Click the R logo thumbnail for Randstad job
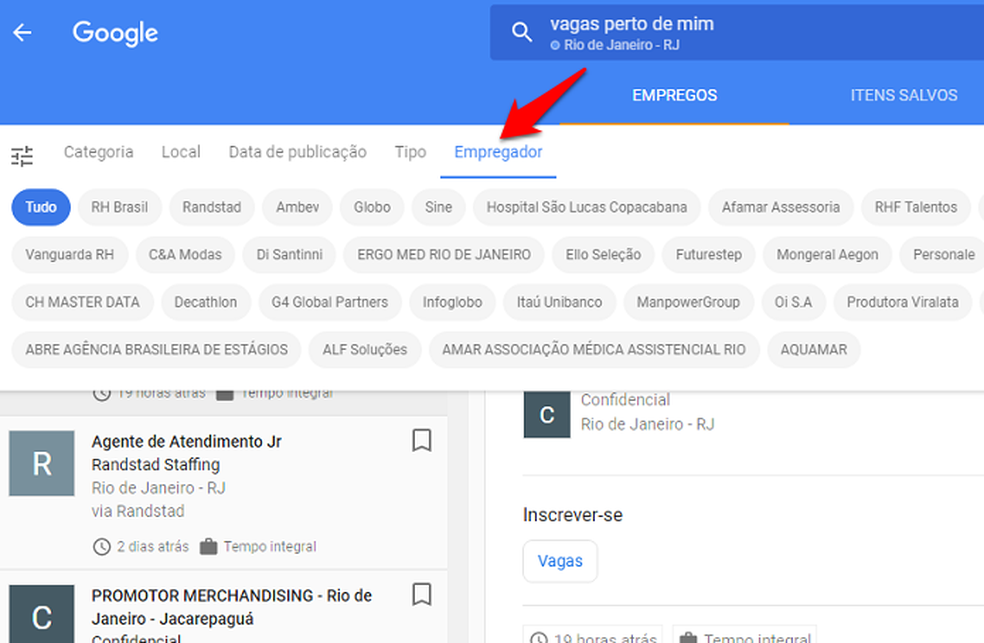 pos(41,463)
